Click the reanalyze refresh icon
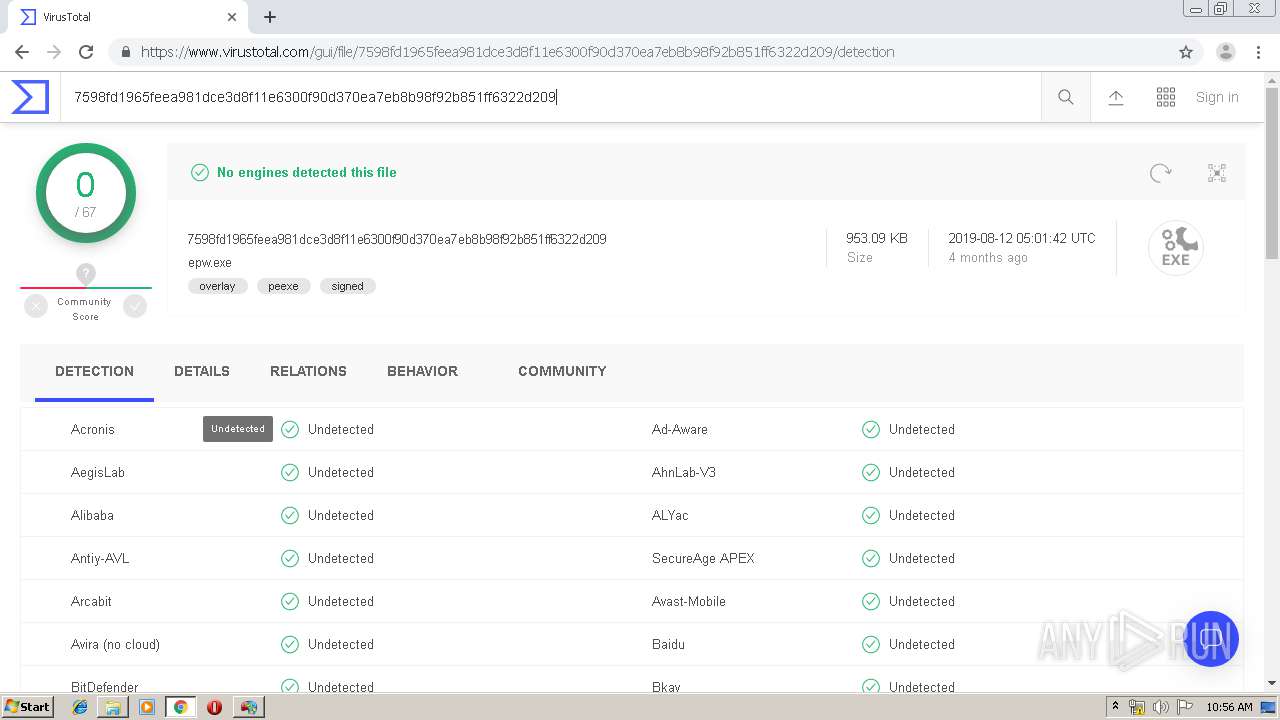This screenshot has width=1280, height=720. (x=1160, y=173)
